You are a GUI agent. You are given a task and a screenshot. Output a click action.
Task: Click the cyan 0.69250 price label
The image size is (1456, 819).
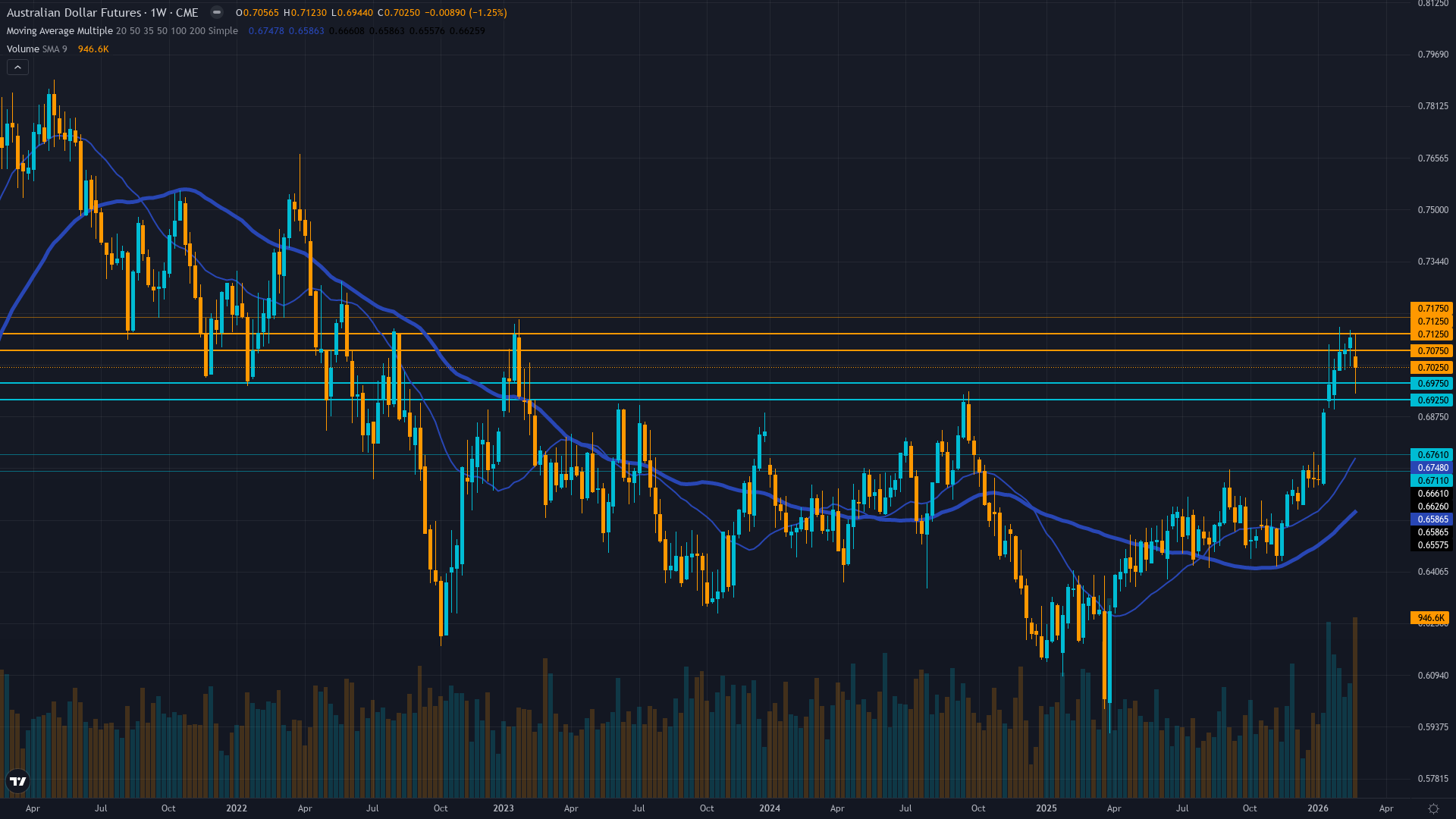coord(1431,400)
